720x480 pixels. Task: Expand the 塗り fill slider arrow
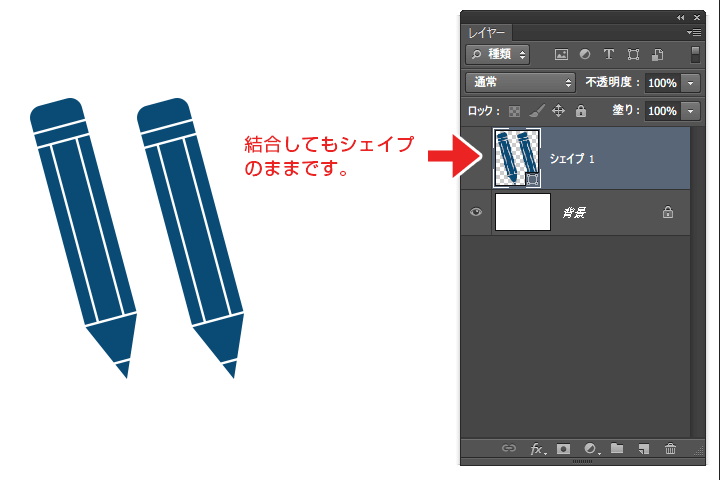(690, 111)
